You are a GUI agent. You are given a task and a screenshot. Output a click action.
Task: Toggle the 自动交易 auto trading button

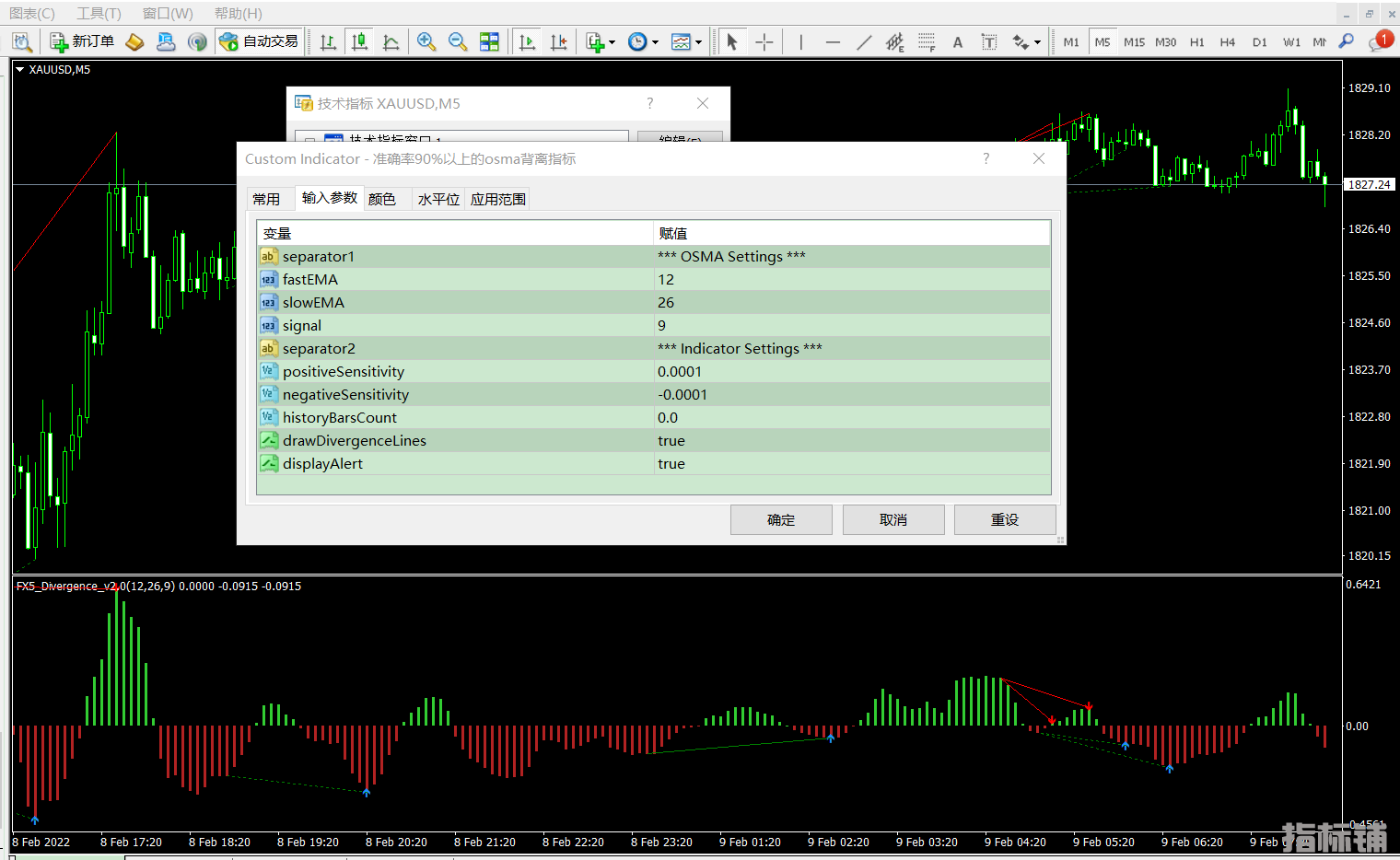(x=259, y=41)
